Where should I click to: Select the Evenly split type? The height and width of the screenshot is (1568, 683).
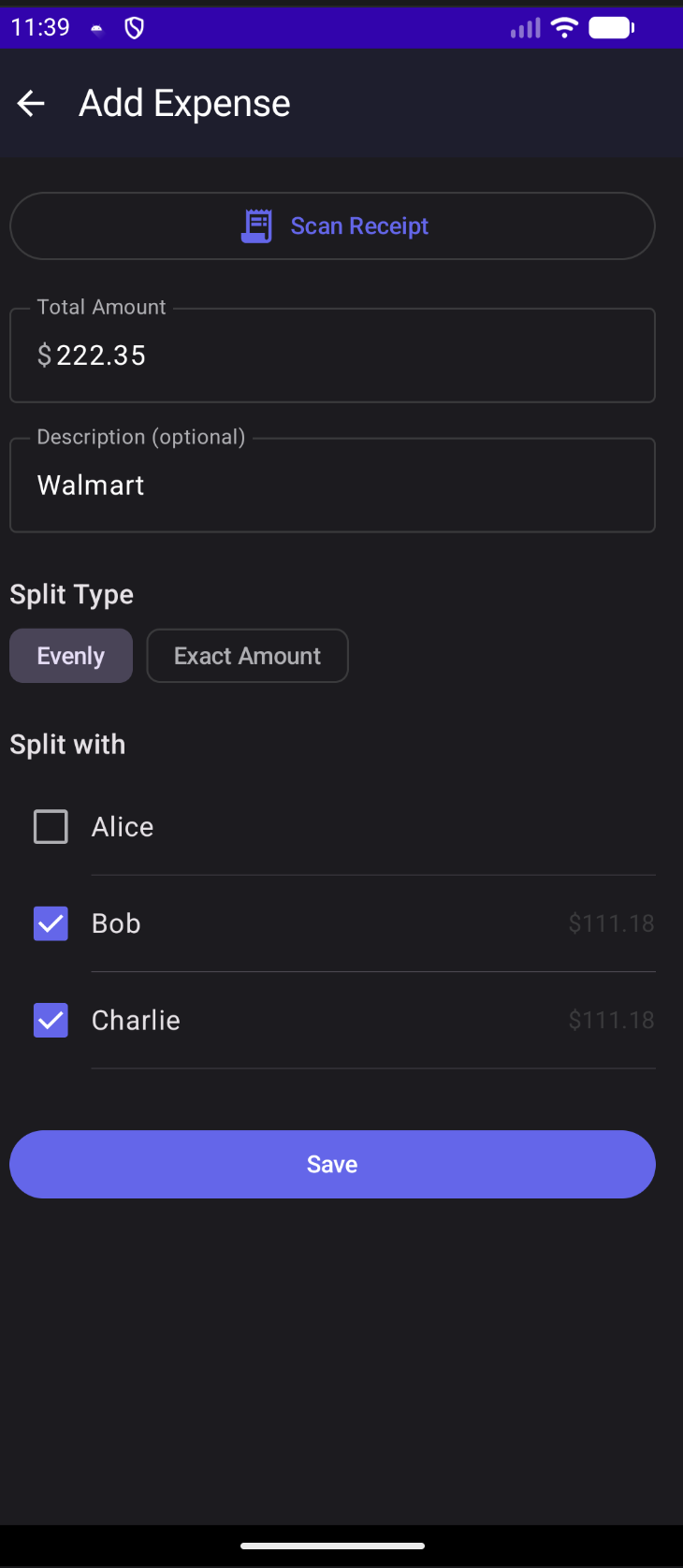(71, 656)
